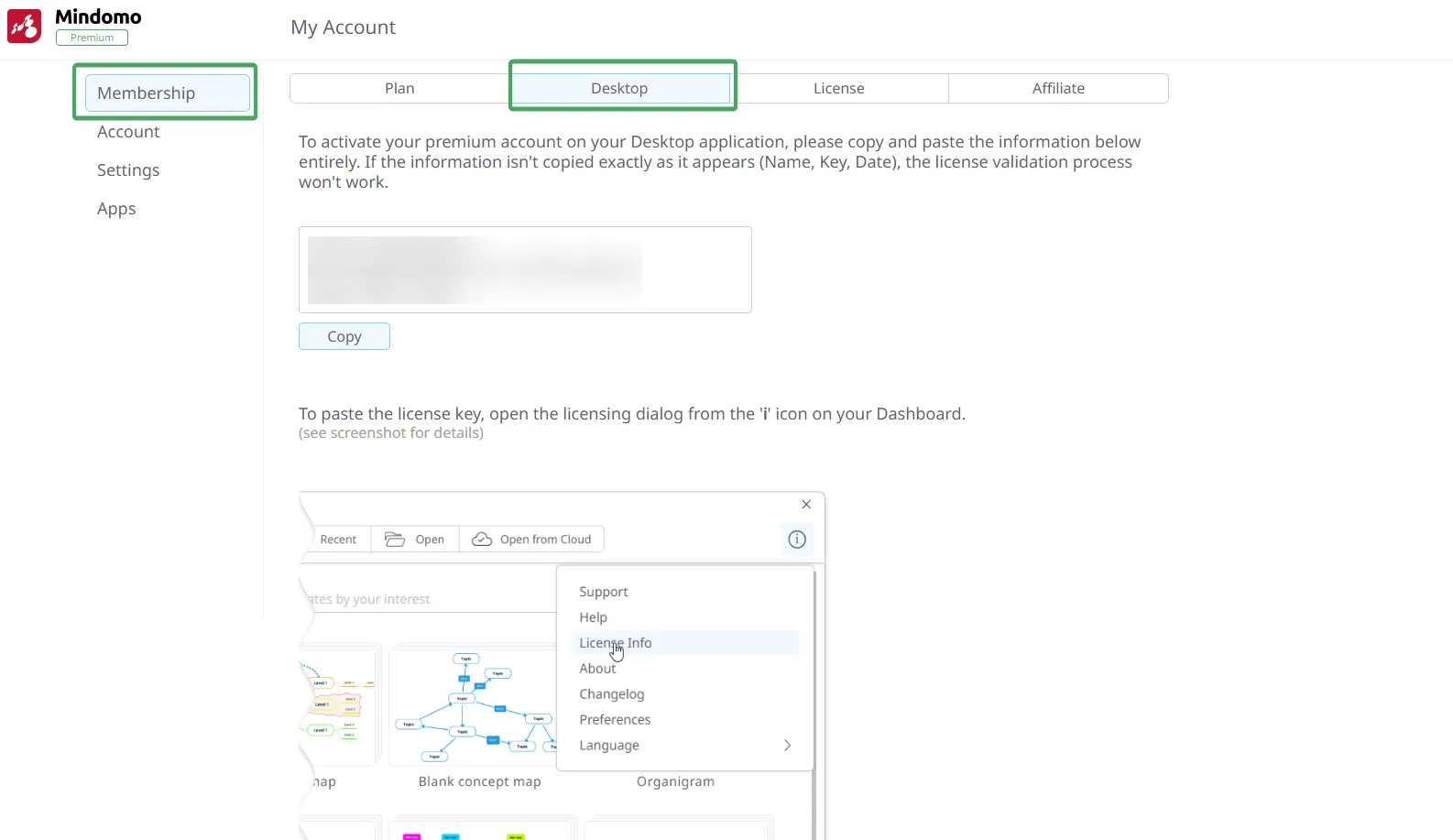Viewport: 1453px width, 840px height.
Task: Choose Preferences from the info menu
Action: pos(615,720)
